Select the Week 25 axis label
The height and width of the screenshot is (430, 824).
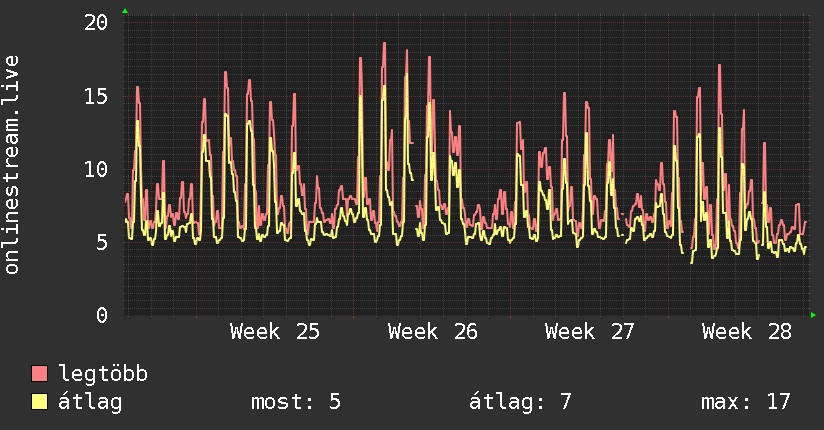point(275,332)
